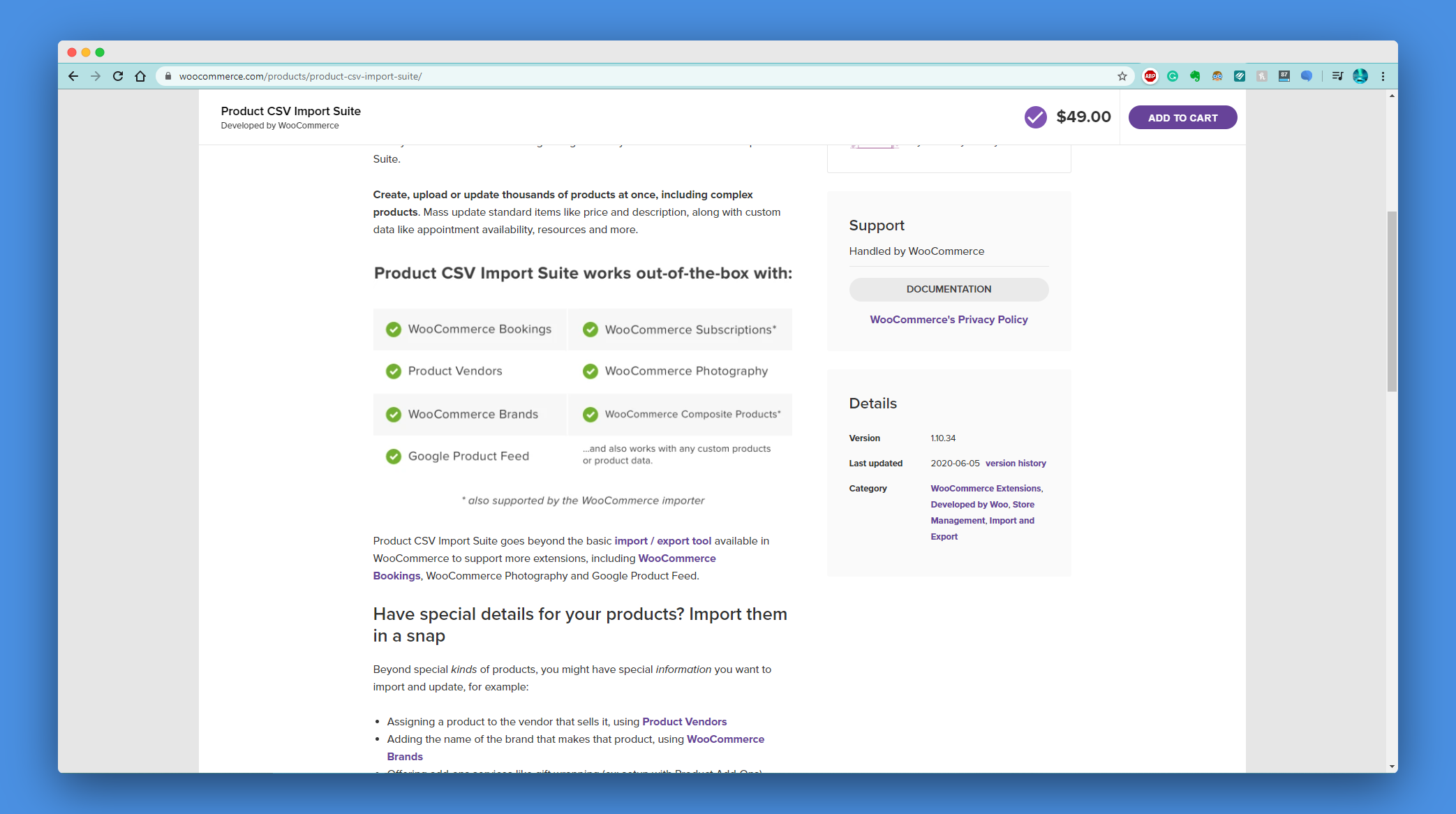View the version history link
This screenshot has height=814, width=1456.
pos(1016,463)
